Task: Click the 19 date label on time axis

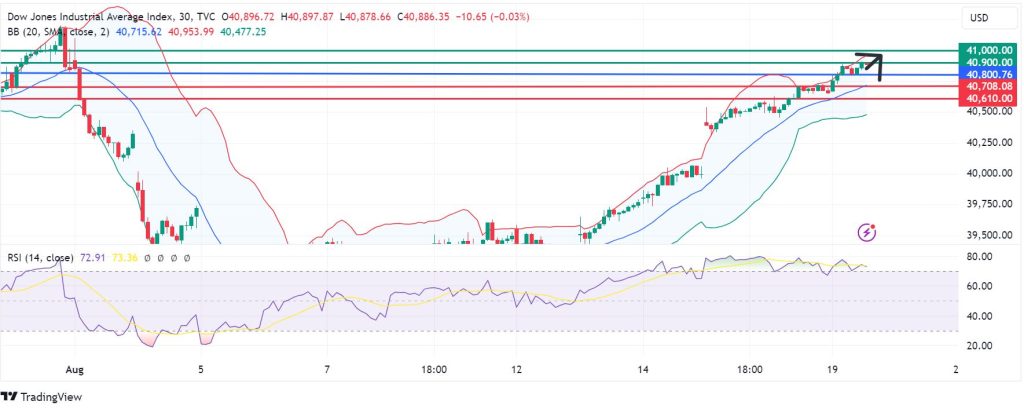Action: pyautogui.click(x=831, y=369)
